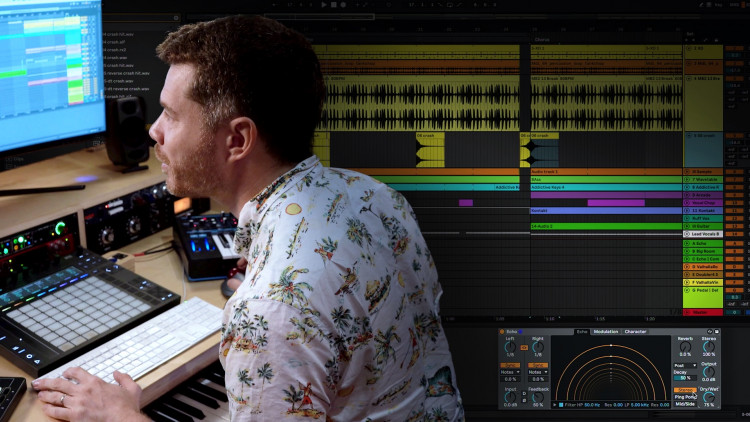Click the Echo Dry/Wet knob

click(708, 398)
